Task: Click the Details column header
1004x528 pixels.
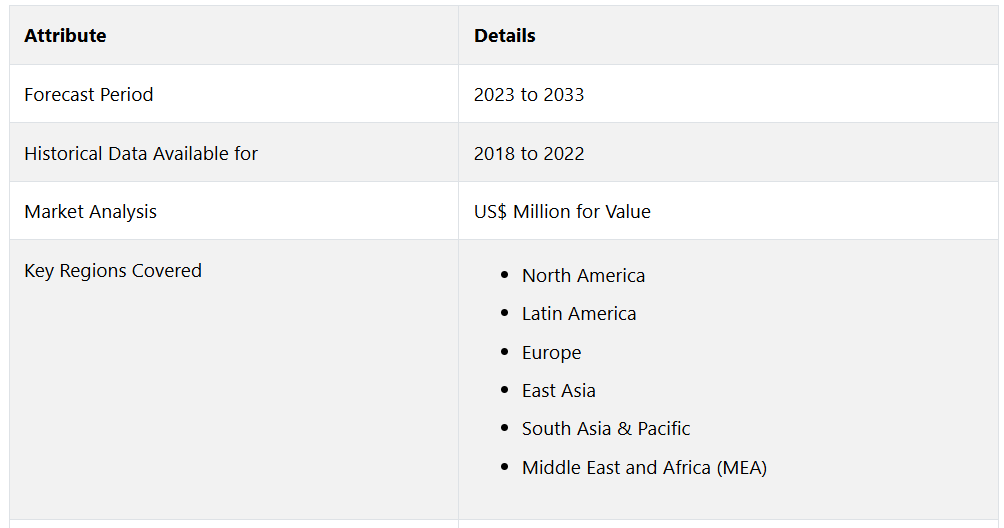Action: click(505, 36)
